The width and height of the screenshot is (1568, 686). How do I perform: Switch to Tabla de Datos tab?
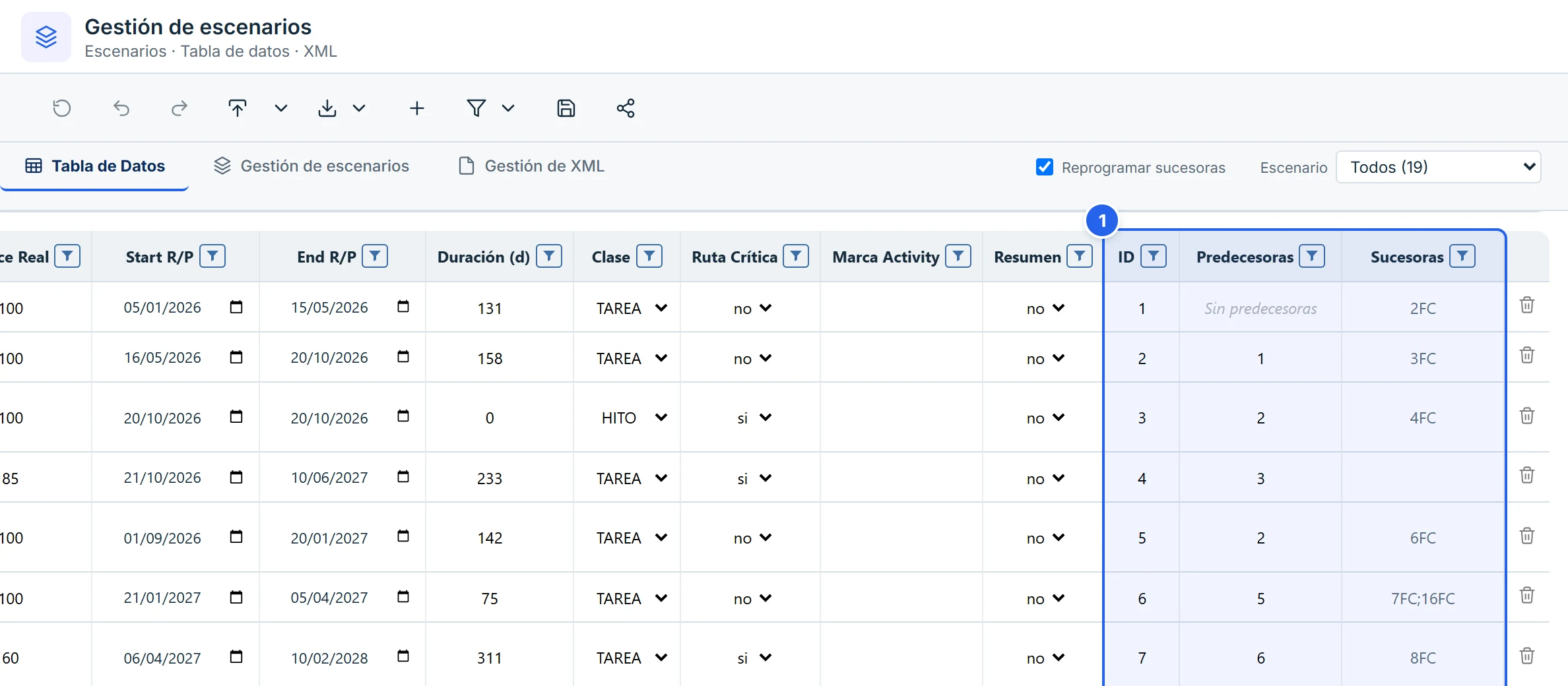tap(95, 166)
